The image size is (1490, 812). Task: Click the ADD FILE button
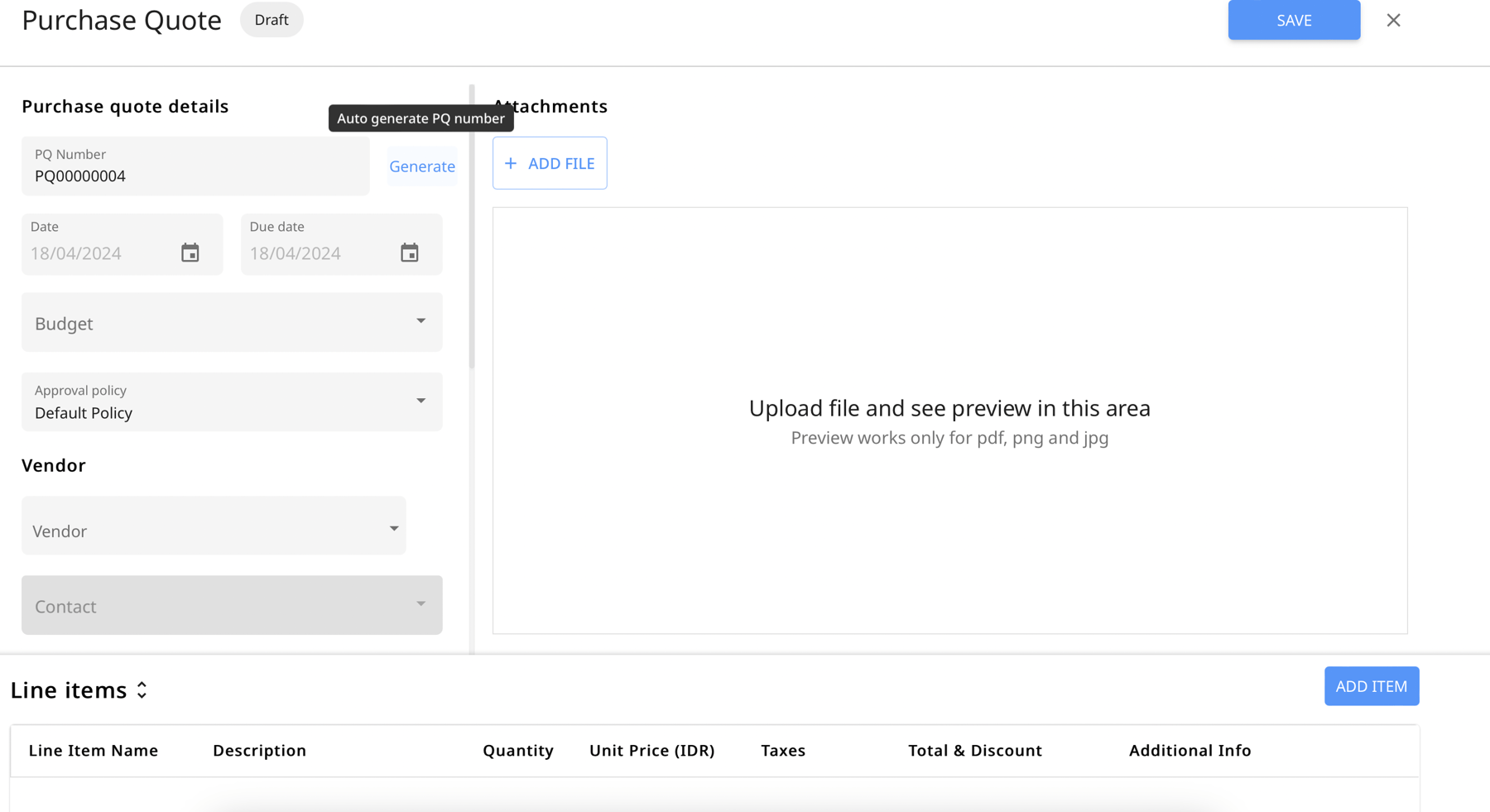(x=550, y=163)
